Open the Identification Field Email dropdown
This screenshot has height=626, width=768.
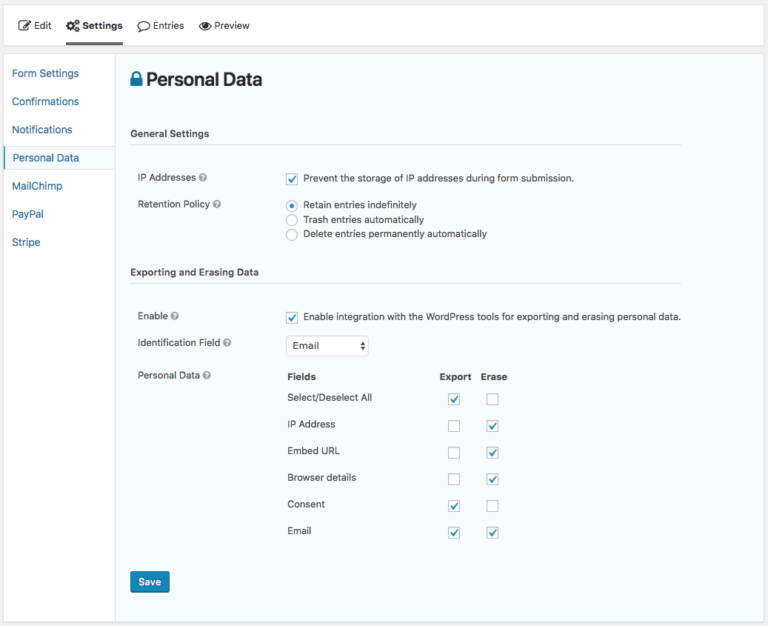click(x=327, y=346)
